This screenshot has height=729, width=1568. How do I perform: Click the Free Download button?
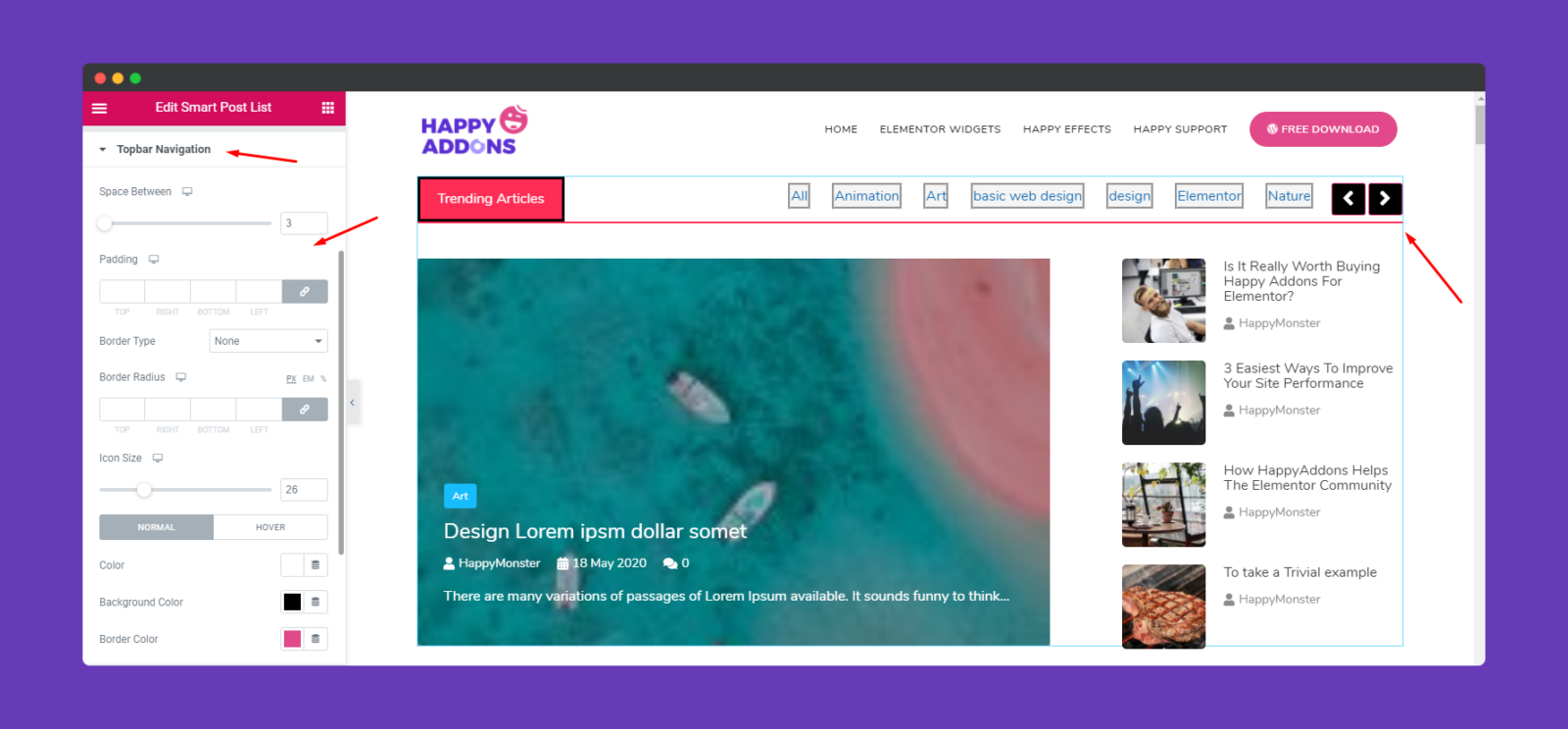coord(1323,129)
